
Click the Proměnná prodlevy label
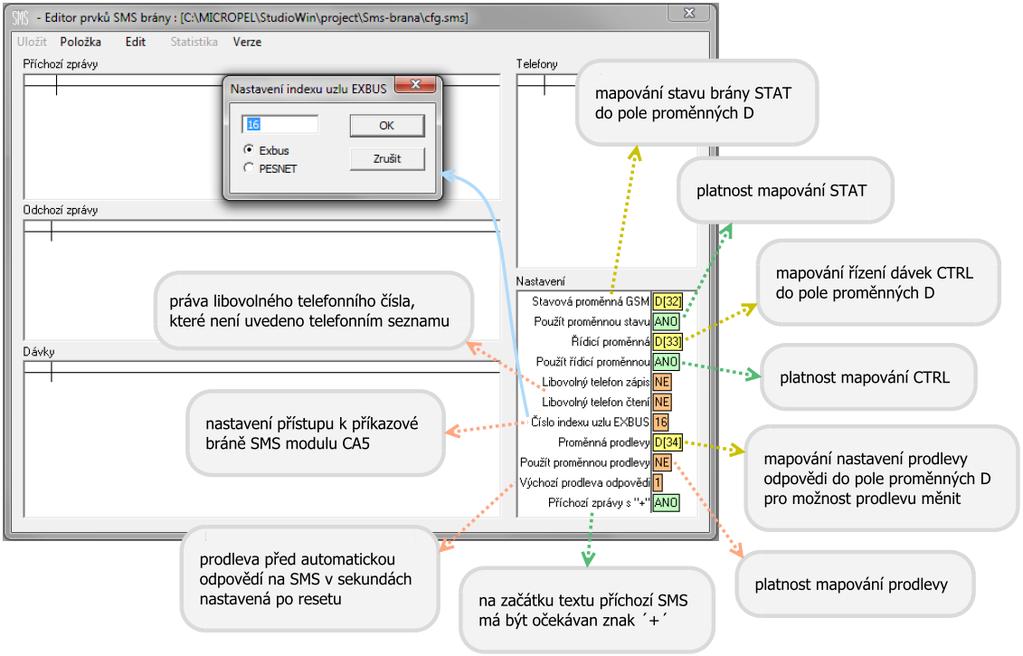[603, 443]
